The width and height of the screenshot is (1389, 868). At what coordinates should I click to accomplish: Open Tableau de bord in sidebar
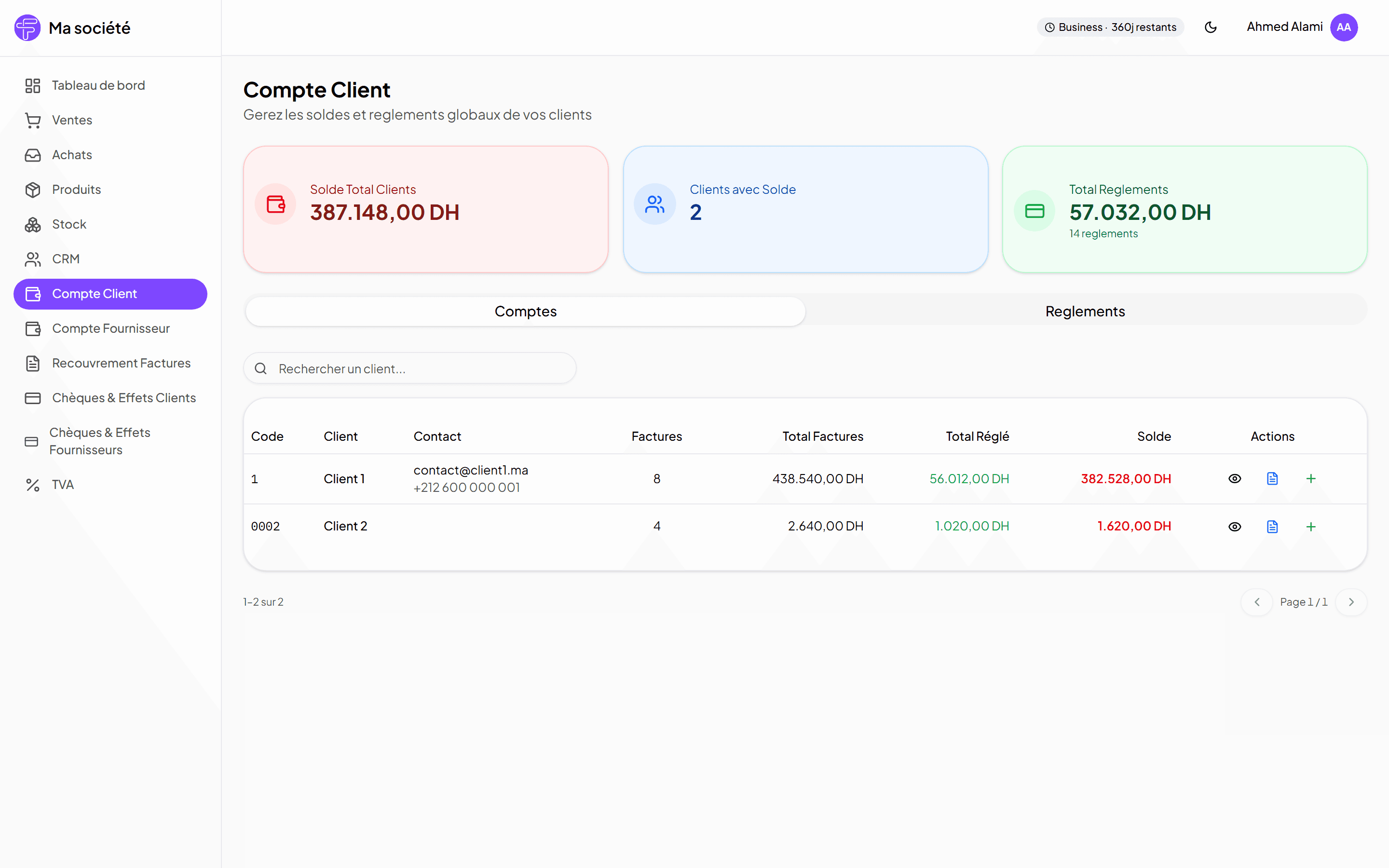[x=110, y=85]
